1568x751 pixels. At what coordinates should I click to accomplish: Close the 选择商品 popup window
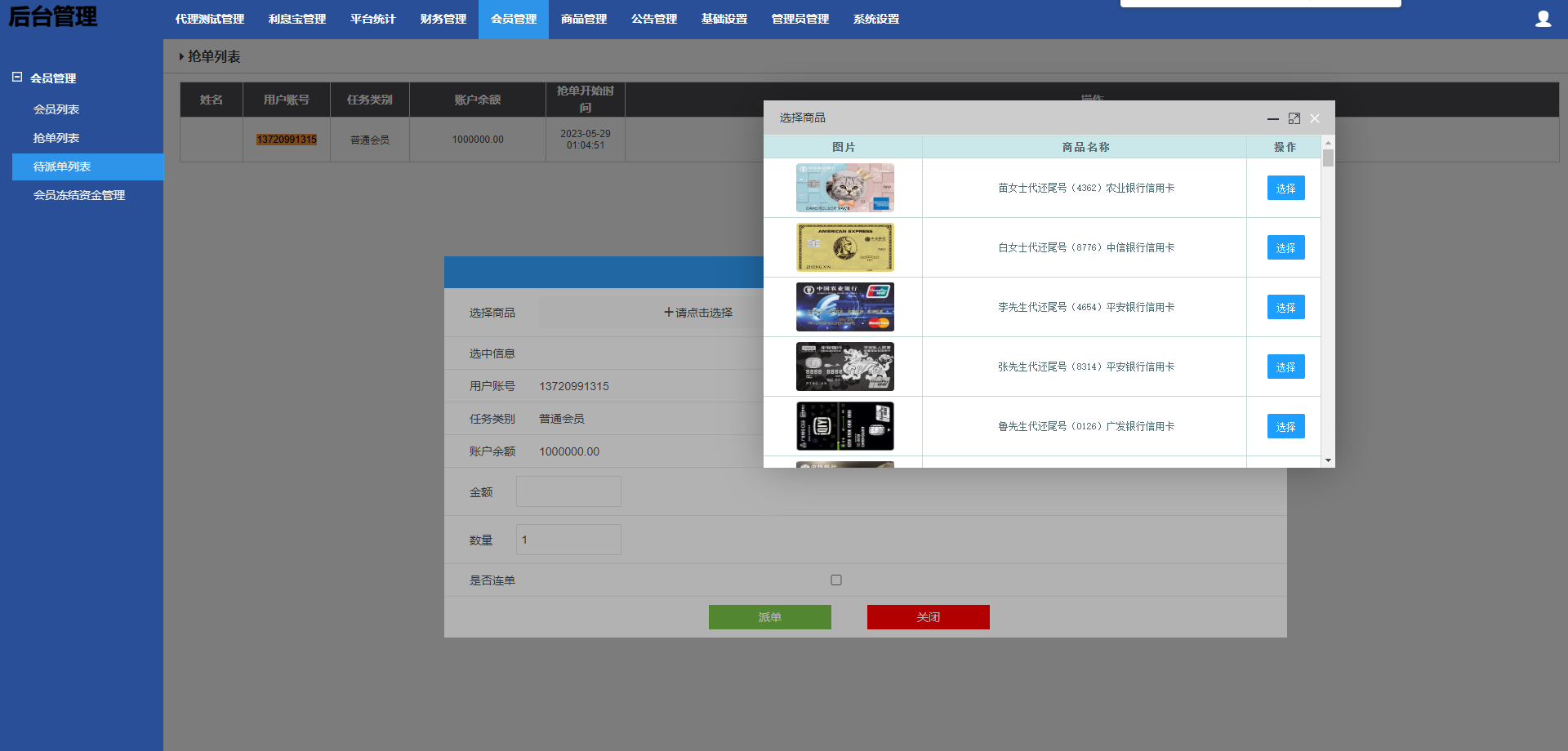click(x=1315, y=118)
